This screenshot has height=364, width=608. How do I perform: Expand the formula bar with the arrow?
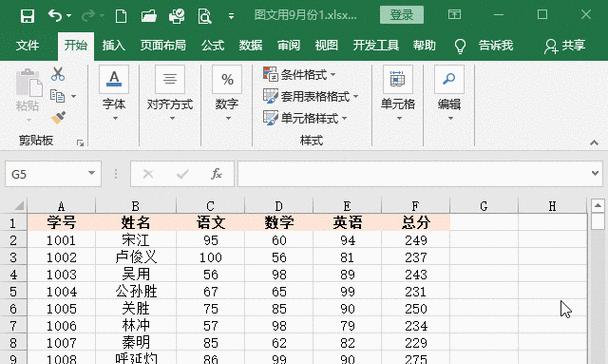coord(595,173)
